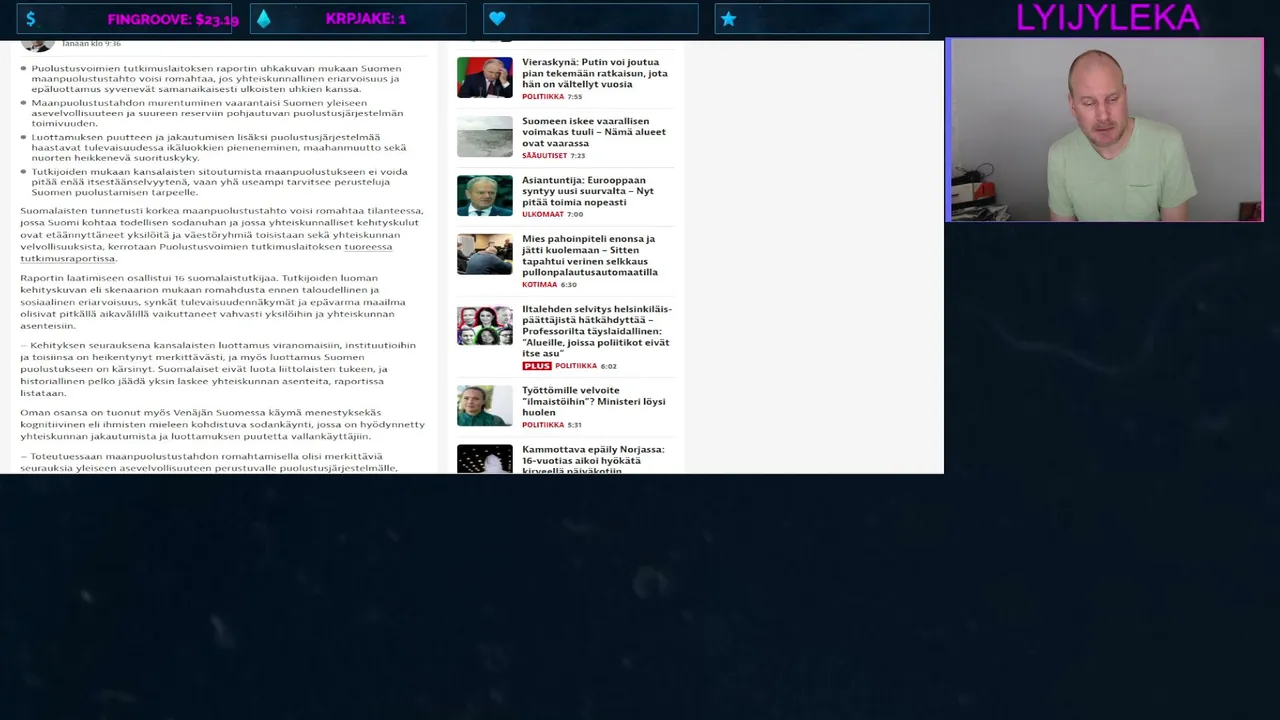The height and width of the screenshot is (720, 1280).
Task: Open headline 'Mies pahoinpiteli enonsa'
Action: (x=590, y=255)
